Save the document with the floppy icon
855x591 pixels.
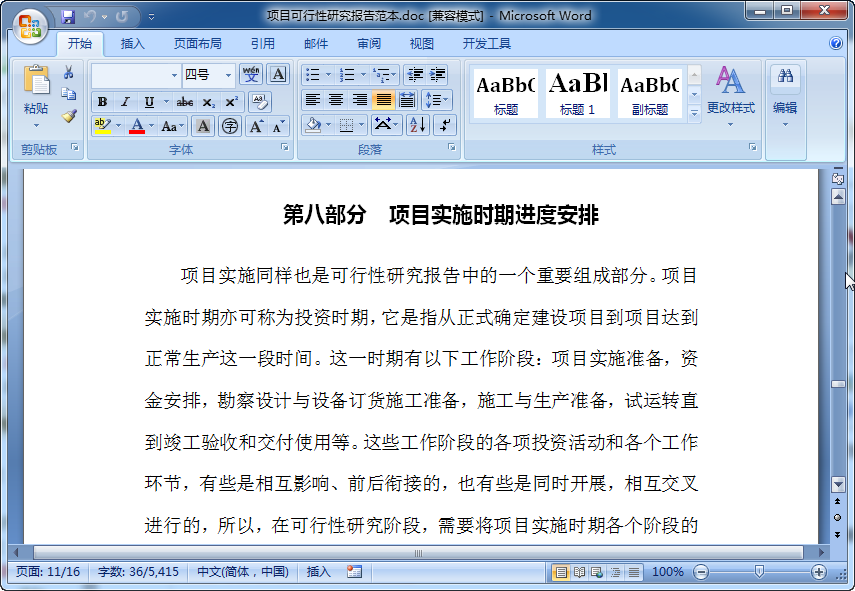(x=68, y=17)
